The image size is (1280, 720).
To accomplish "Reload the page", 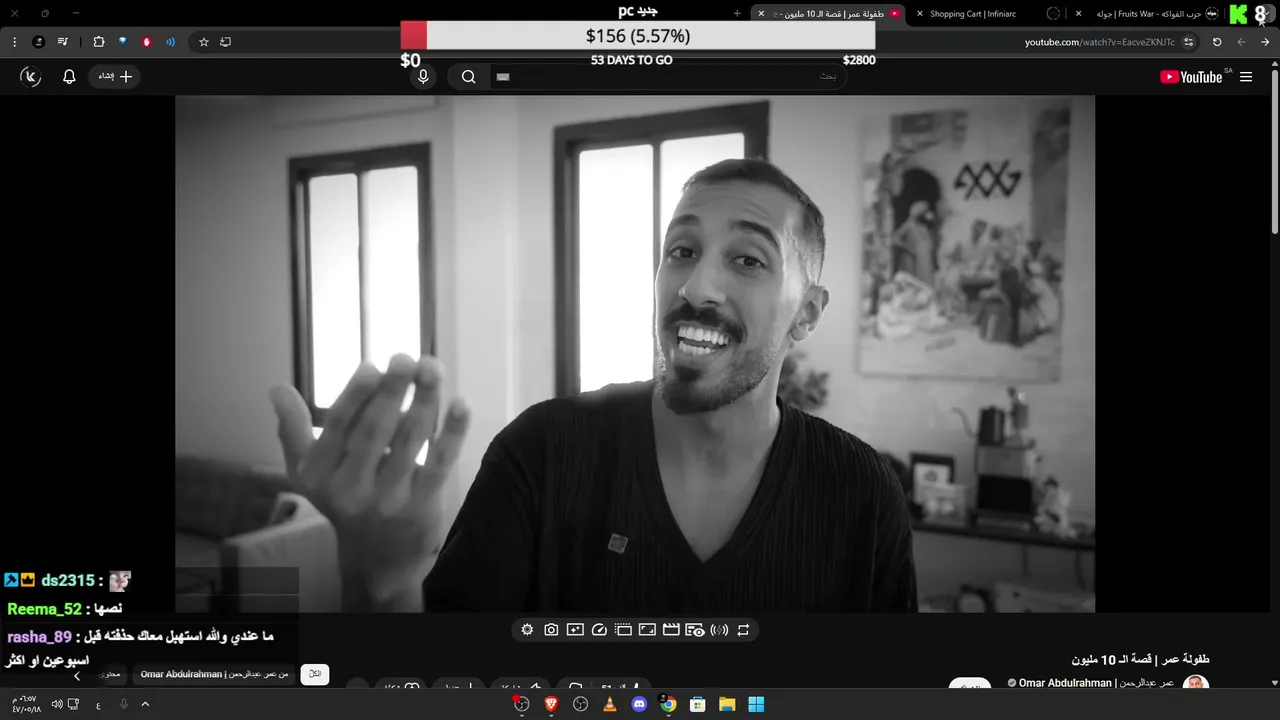I will tap(1217, 42).
